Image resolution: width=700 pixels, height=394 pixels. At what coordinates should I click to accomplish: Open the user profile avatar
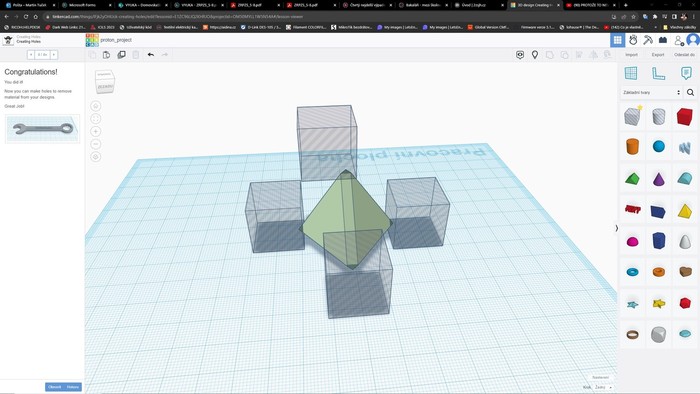pyautogui.click(x=693, y=40)
